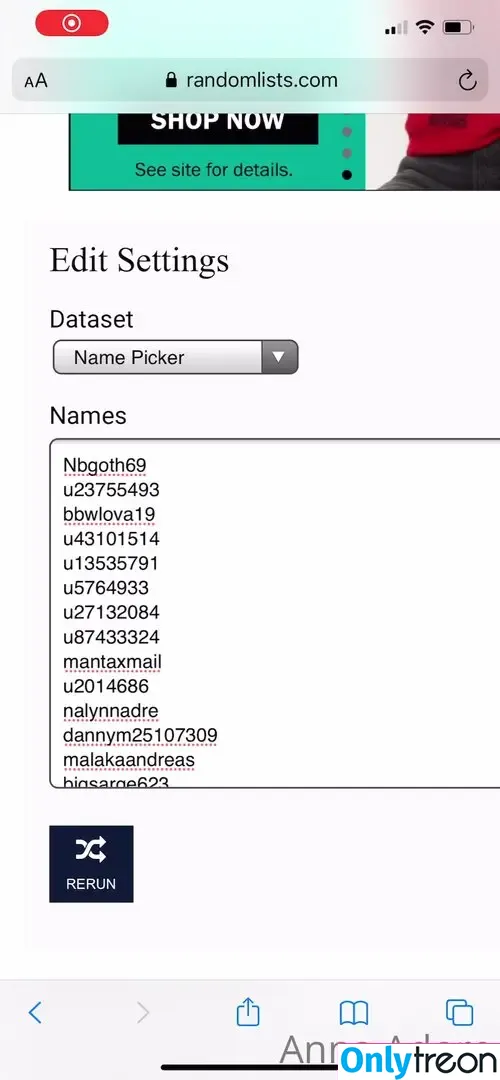The height and width of the screenshot is (1080, 500).
Task: Open the Safari bookmarks book icon
Action: (354, 1012)
